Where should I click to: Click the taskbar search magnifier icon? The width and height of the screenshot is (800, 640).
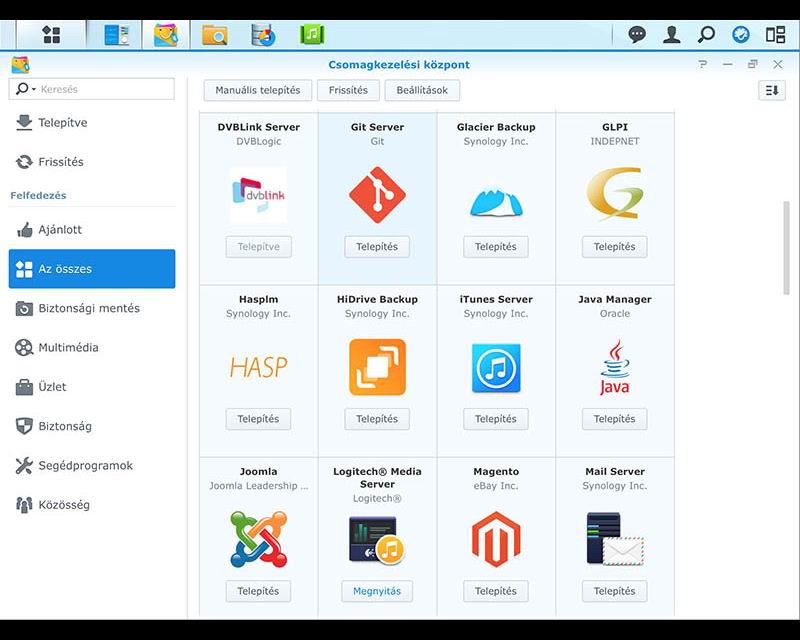pyautogui.click(x=704, y=33)
